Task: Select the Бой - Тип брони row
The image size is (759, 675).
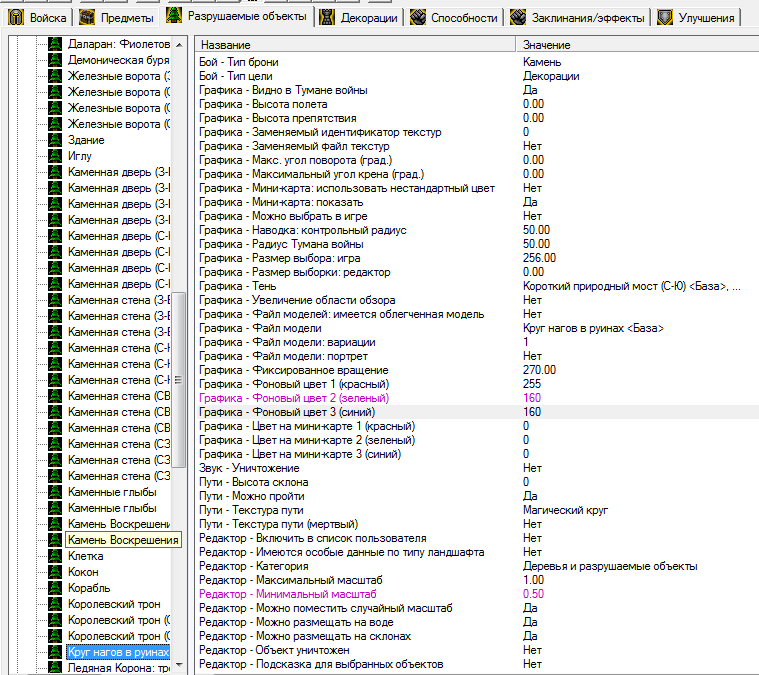Action: pyautogui.click(x=477, y=62)
